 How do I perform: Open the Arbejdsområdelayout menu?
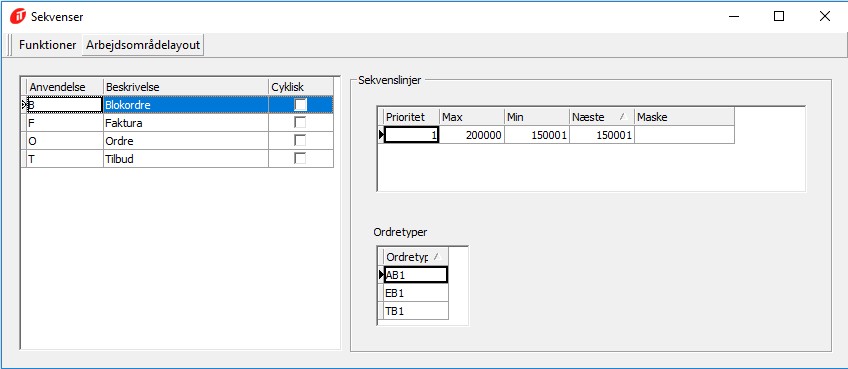(143, 45)
